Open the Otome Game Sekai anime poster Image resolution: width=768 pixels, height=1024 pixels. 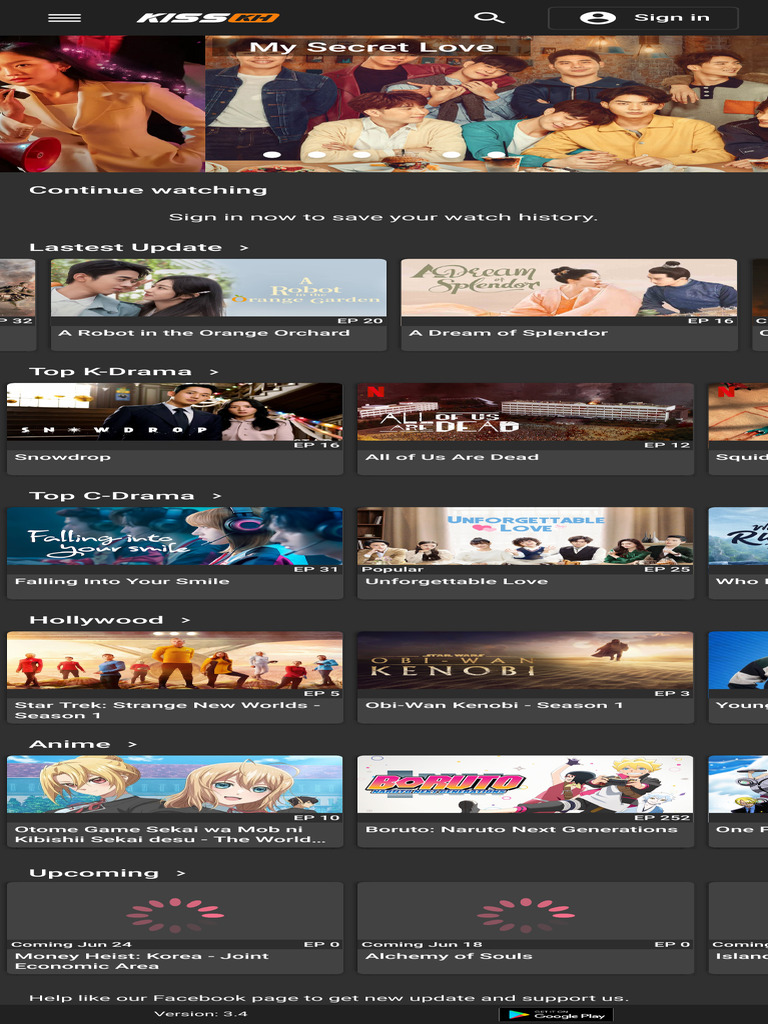tap(174, 784)
